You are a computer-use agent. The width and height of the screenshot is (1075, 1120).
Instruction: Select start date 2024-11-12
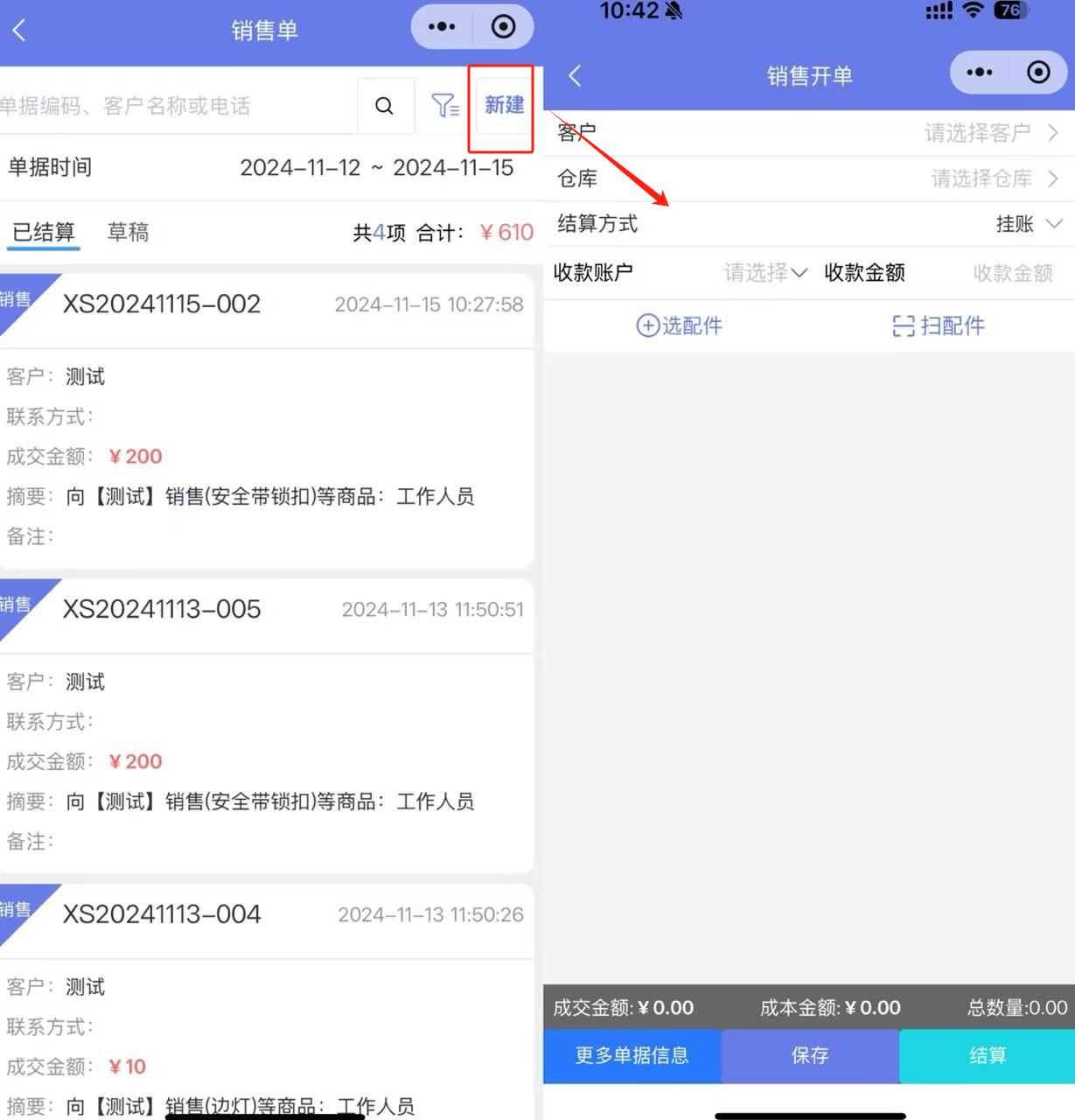[300, 167]
